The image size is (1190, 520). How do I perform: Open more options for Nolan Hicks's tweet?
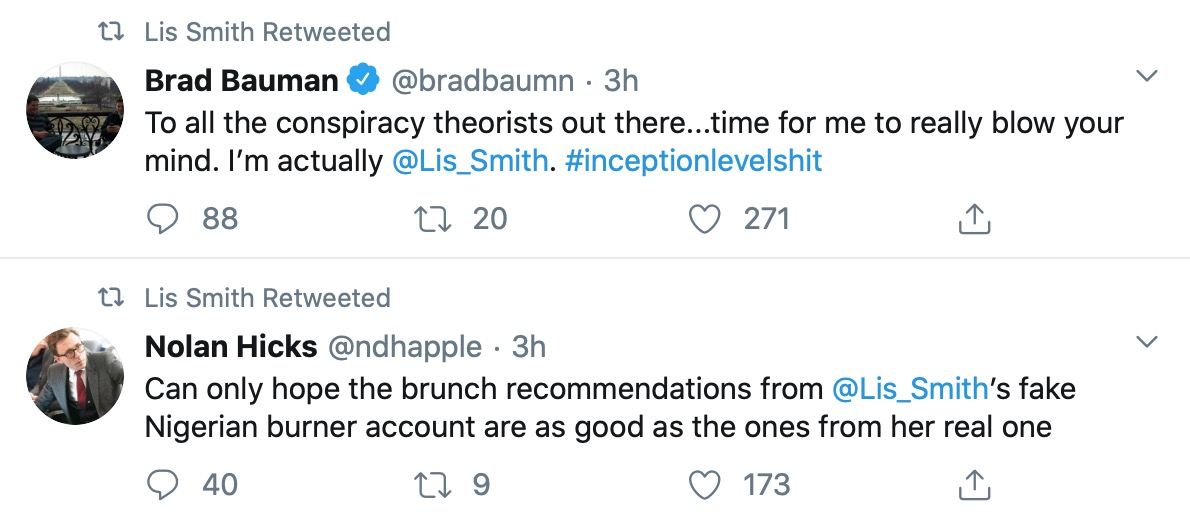[1148, 344]
